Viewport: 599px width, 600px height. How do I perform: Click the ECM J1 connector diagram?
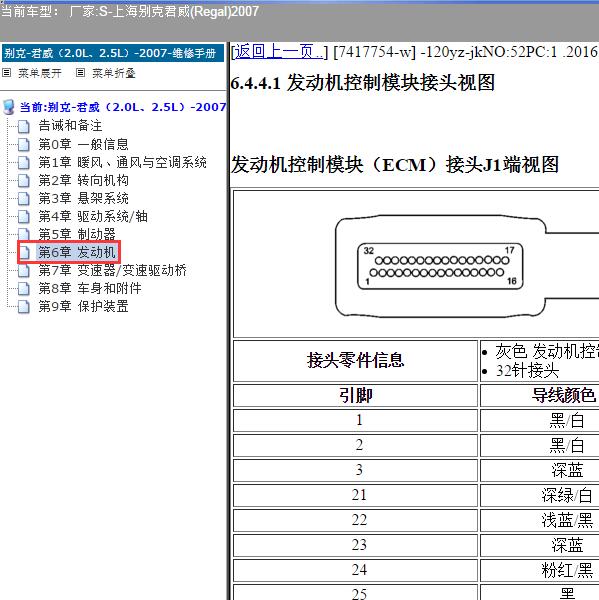coord(440,266)
